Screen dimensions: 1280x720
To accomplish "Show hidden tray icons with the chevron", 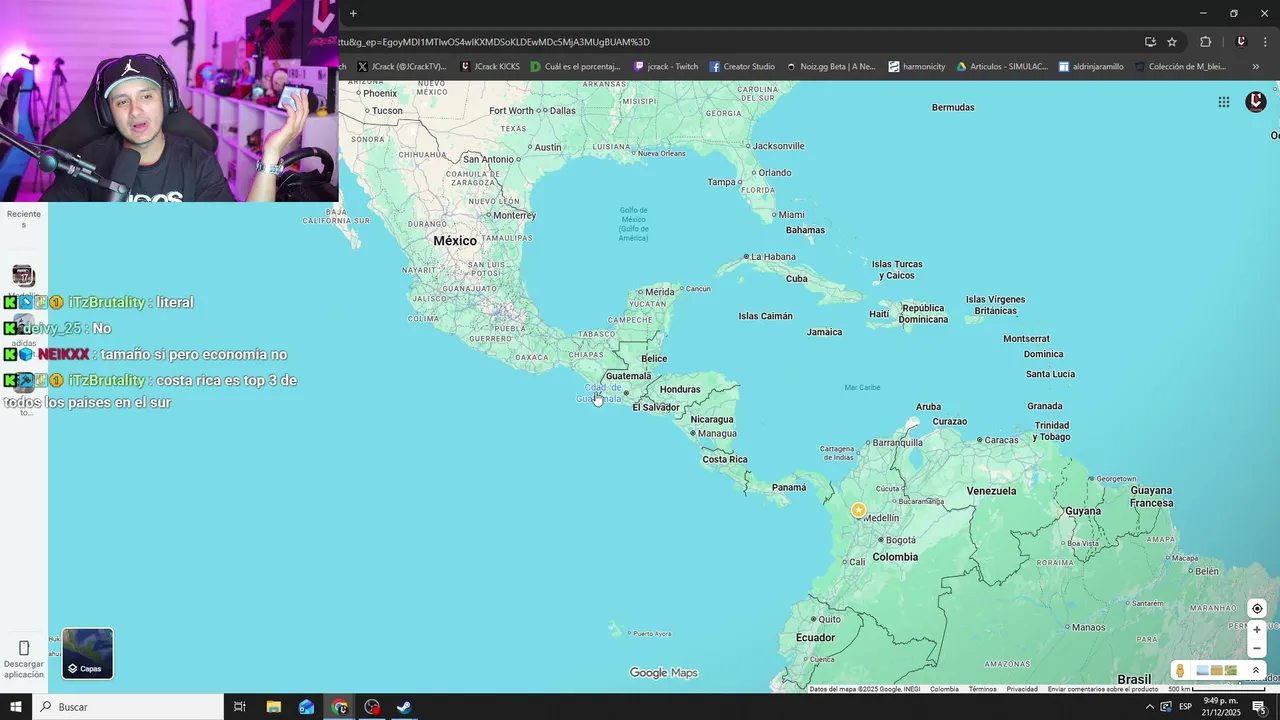I will tap(1148, 707).
